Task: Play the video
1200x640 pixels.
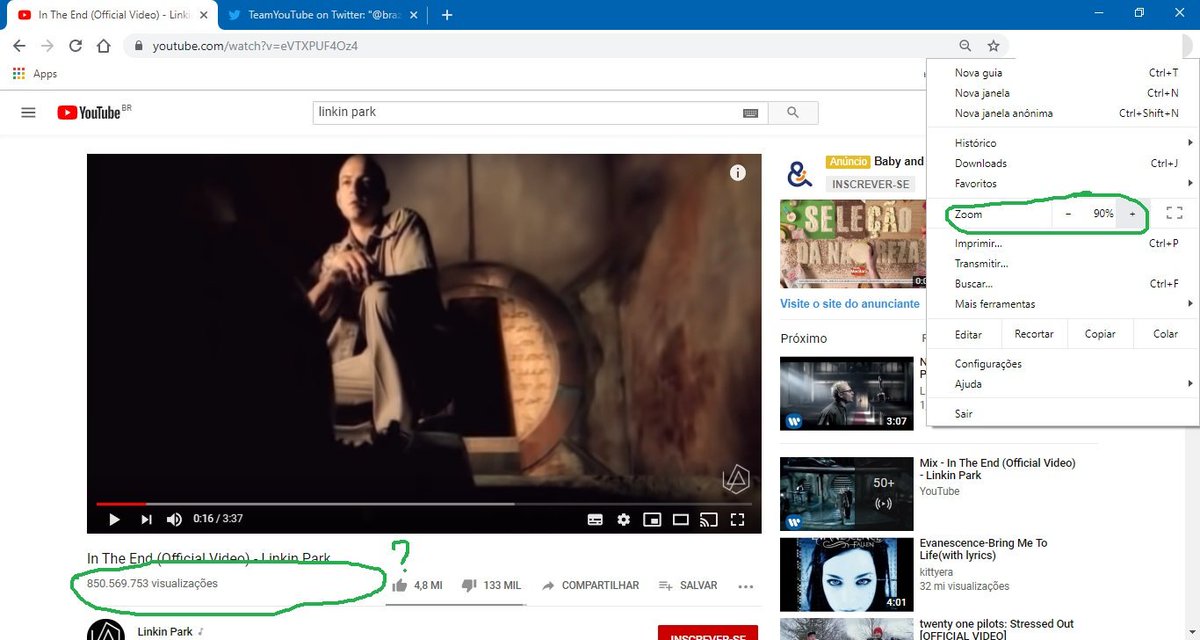Action: pos(114,519)
